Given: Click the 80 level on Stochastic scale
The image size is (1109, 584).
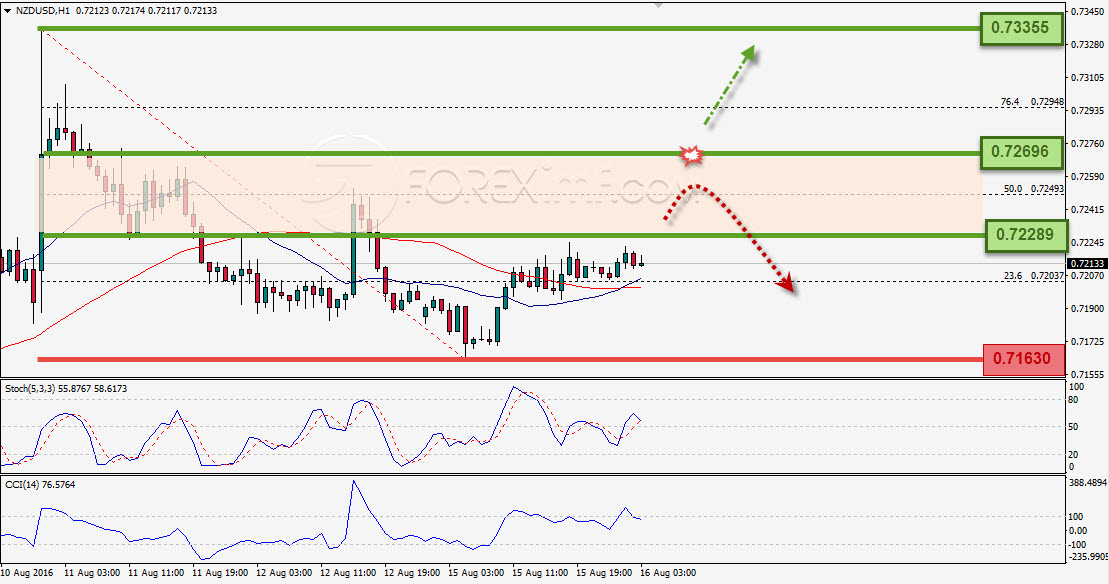Looking at the screenshot, I should 1073,400.
